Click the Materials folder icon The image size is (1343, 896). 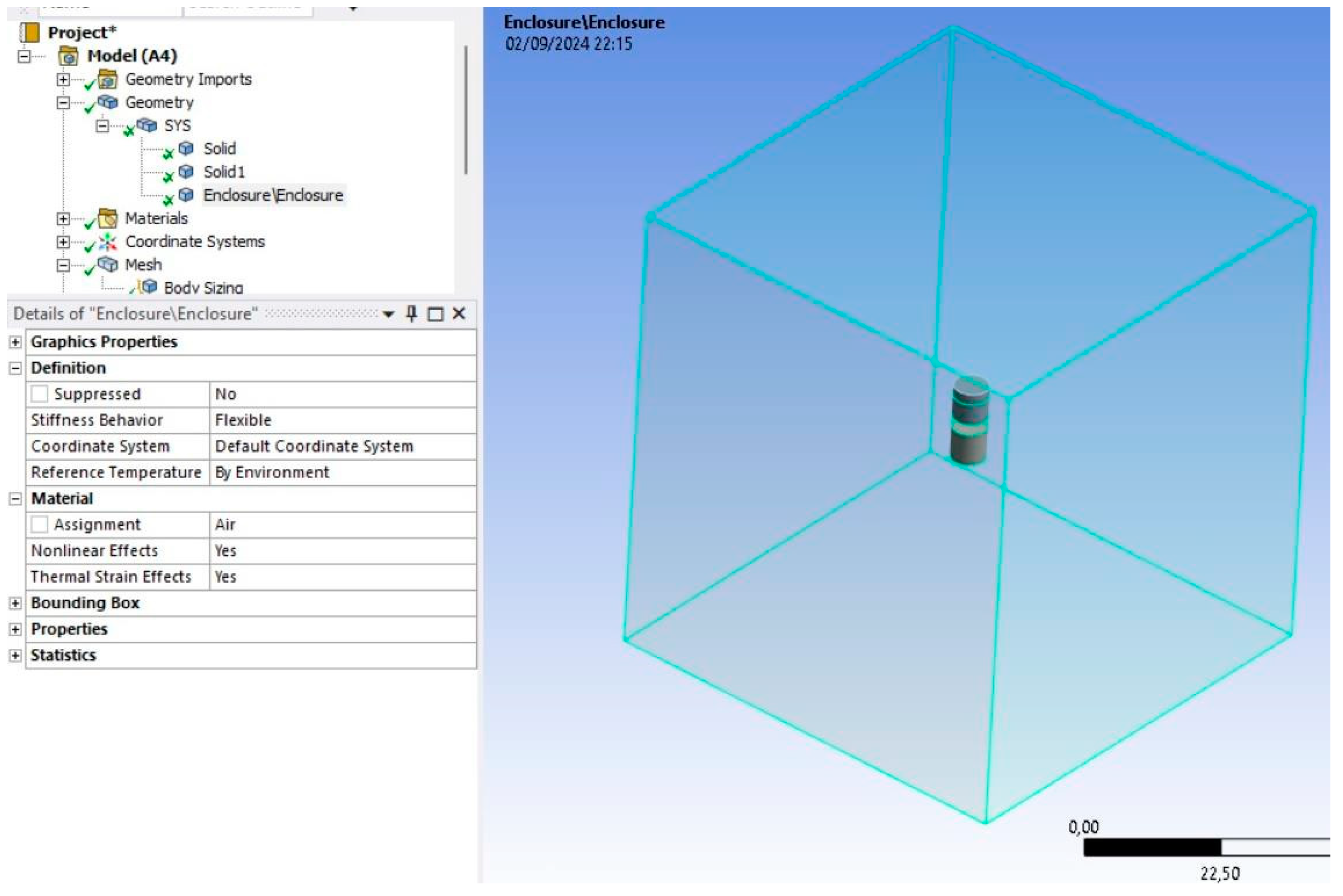(108, 218)
